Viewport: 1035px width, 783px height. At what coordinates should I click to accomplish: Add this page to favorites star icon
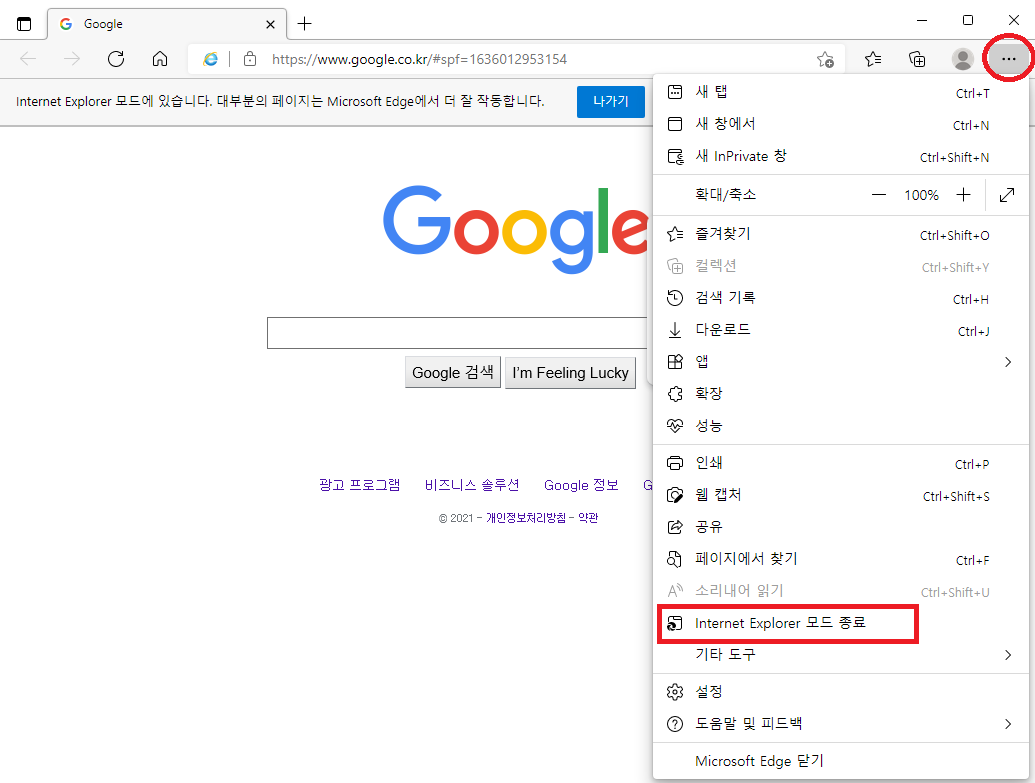[825, 59]
